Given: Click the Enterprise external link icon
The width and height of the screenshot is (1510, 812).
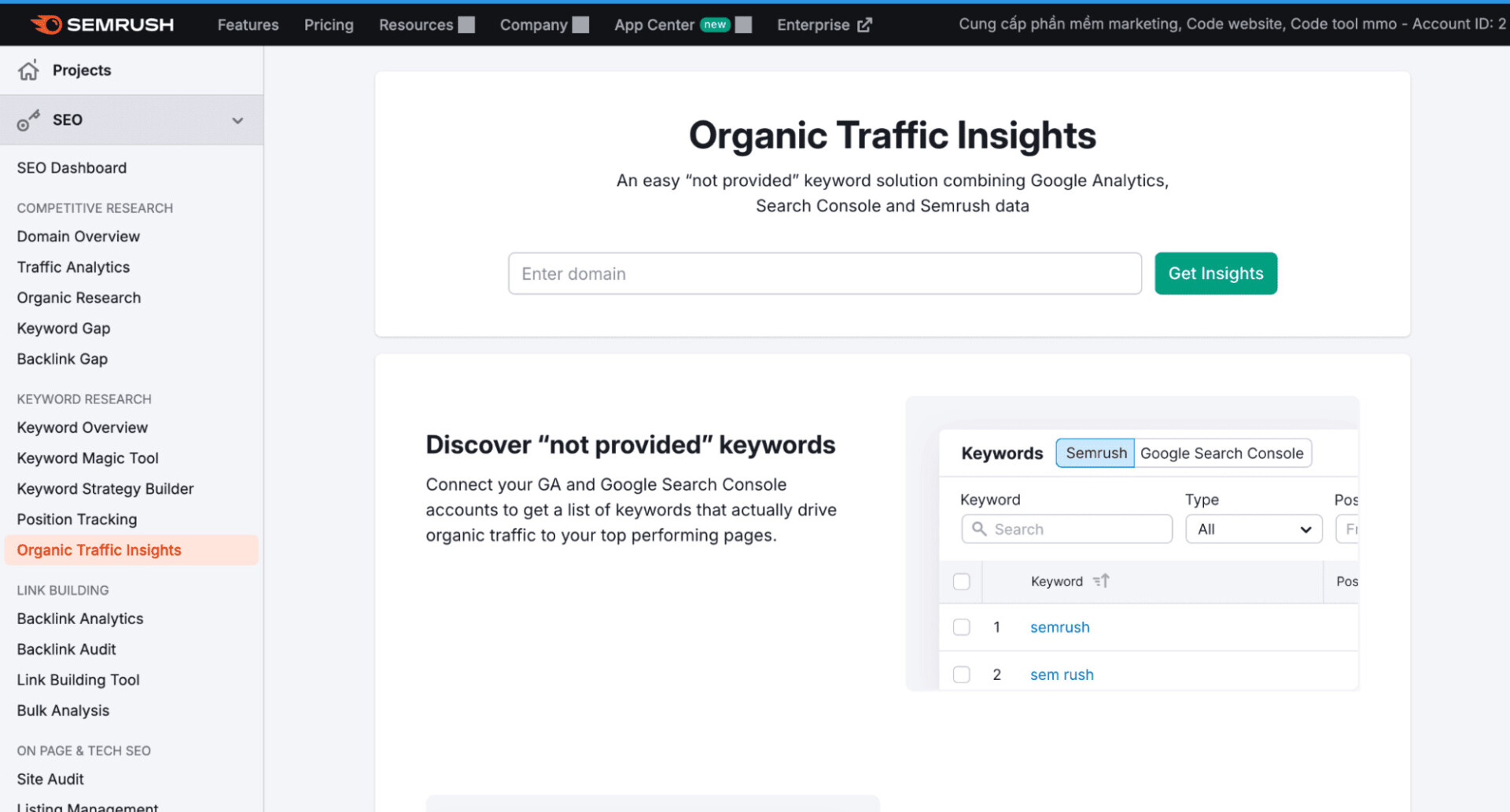Looking at the screenshot, I should tap(864, 25).
